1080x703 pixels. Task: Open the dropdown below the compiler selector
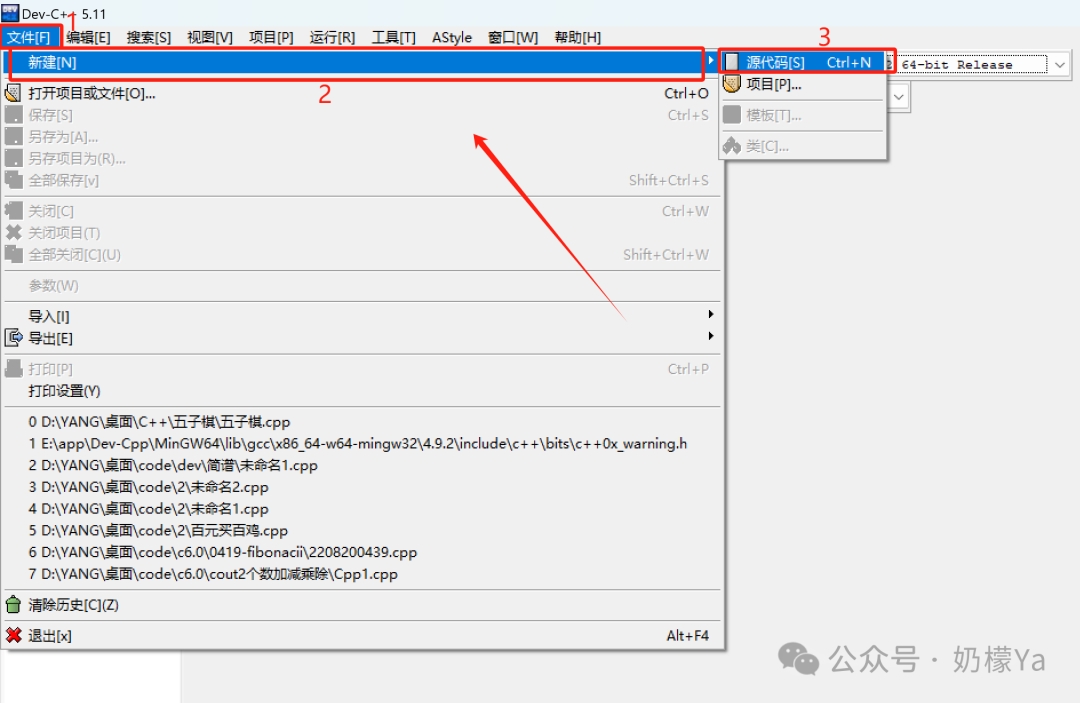(x=898, y=97)
